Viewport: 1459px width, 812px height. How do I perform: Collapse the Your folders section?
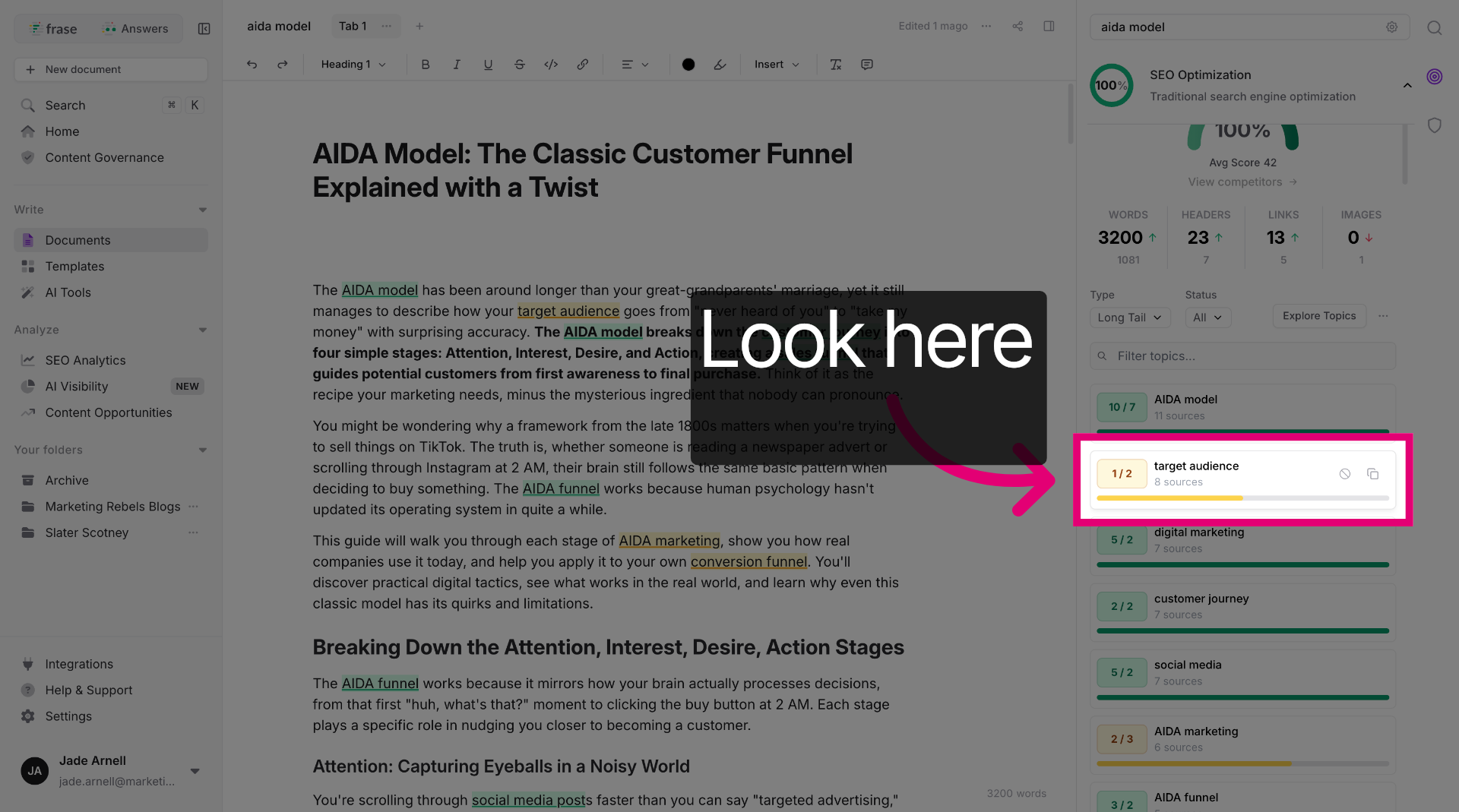click(203, 450)
